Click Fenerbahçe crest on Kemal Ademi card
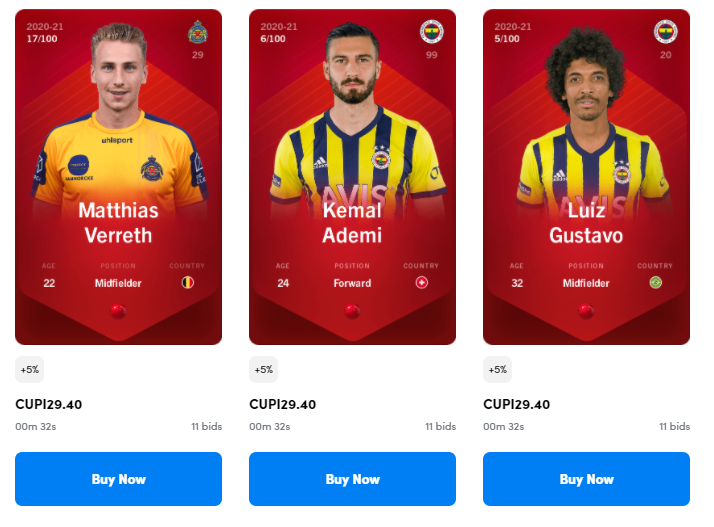The image size is (714, 527). click(x=431, y=31)
